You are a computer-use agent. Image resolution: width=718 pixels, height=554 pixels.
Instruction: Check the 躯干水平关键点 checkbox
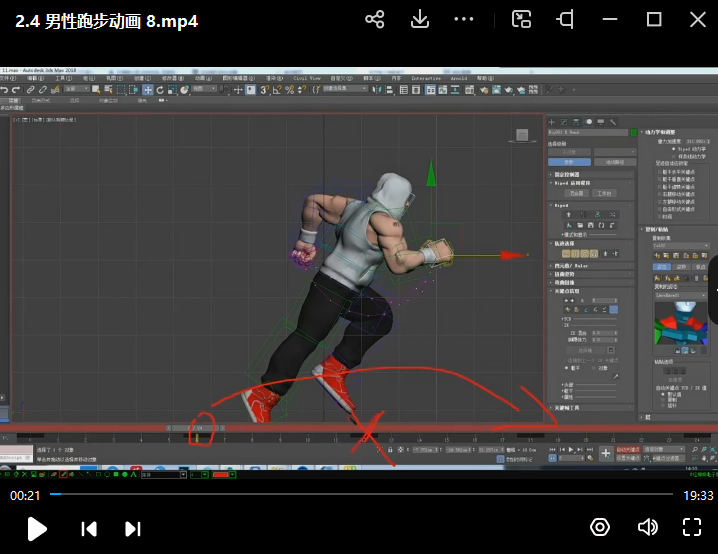(x=661, y=170)
